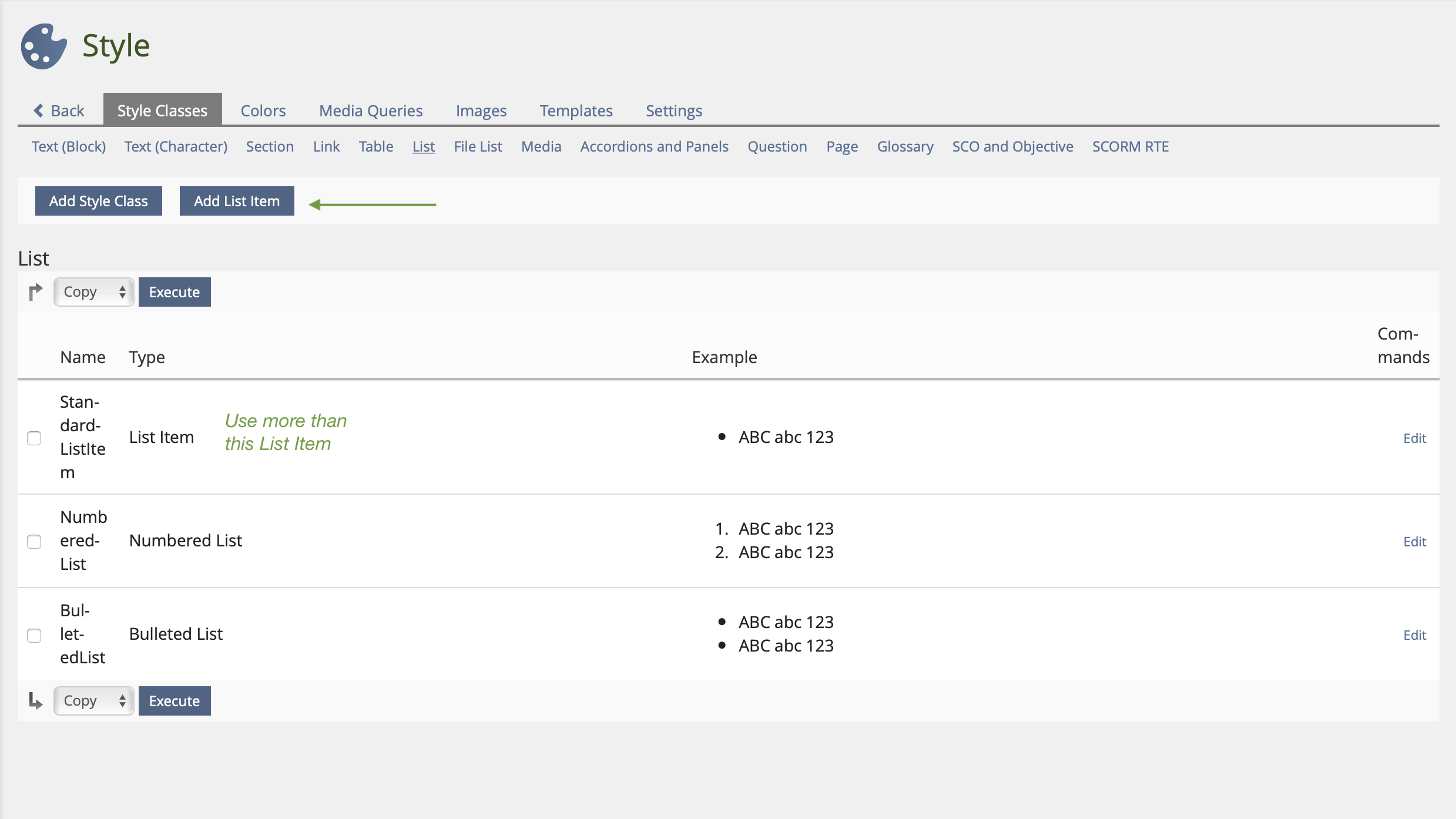The height and width of the screenshot is (819, 1456).
Task: Edit the BulletedList style class
Action: pos(1414,635)
